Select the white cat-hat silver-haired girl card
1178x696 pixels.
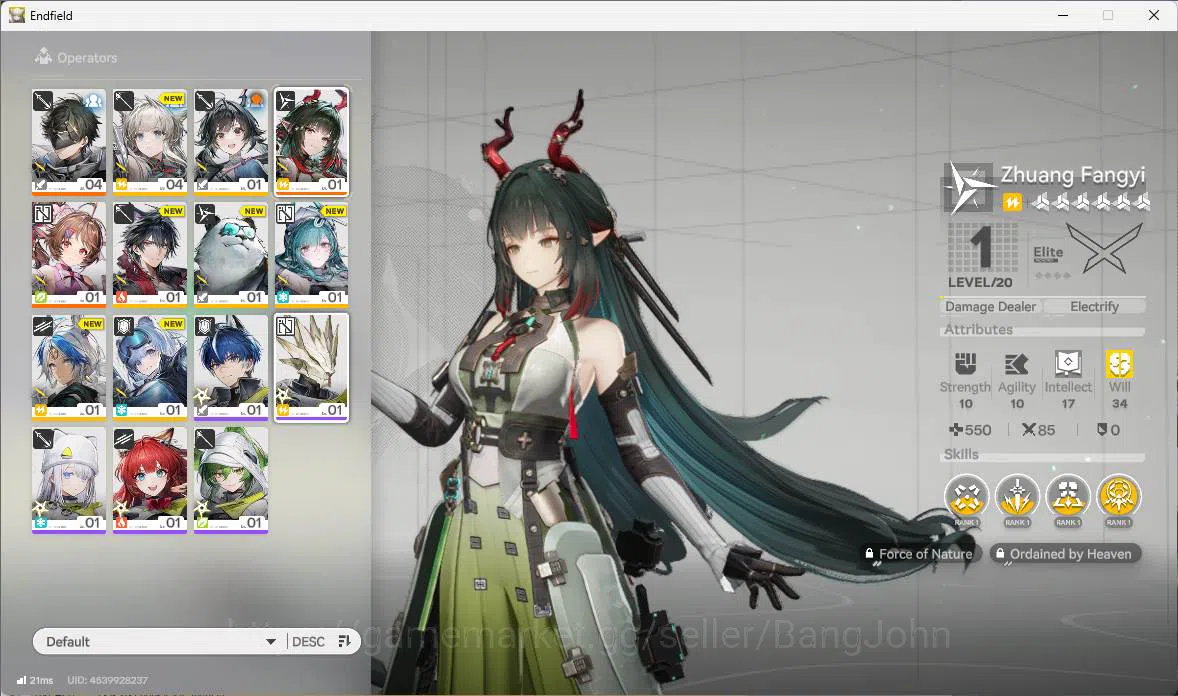tap(69, 480)
